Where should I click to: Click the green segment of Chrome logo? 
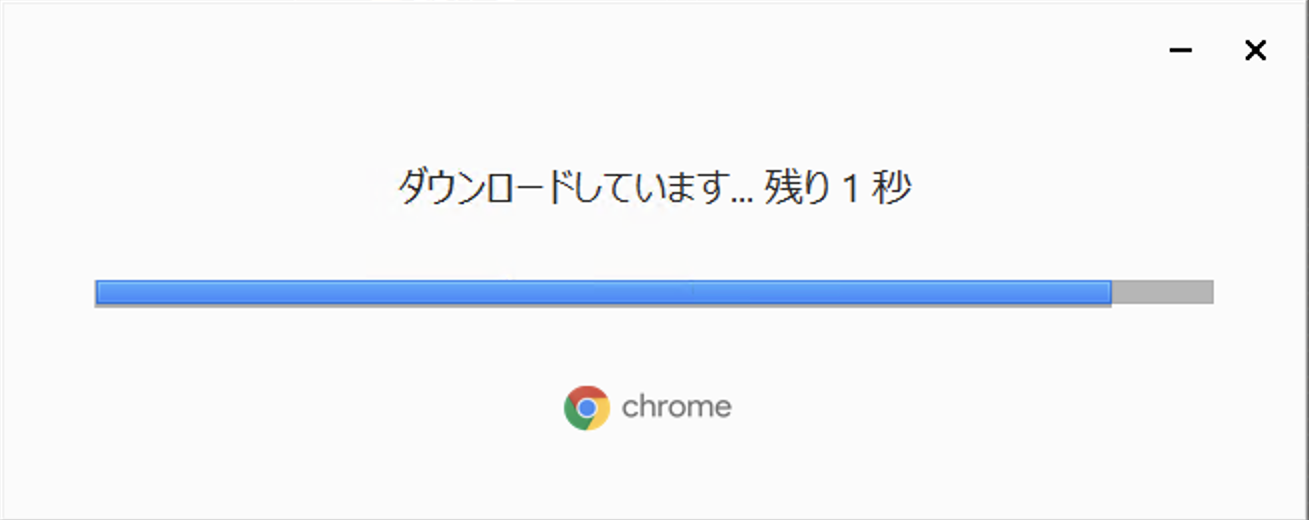574,416
